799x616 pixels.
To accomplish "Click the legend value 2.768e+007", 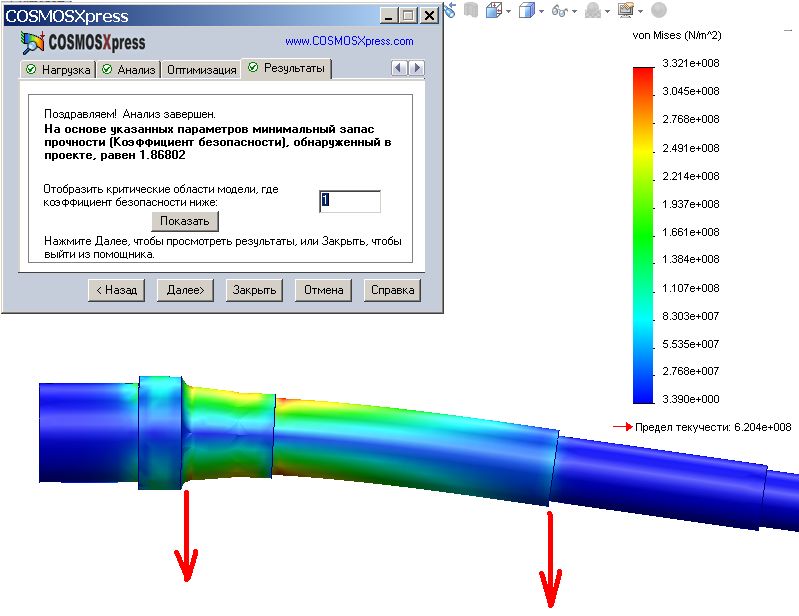I will click(690, 371).
